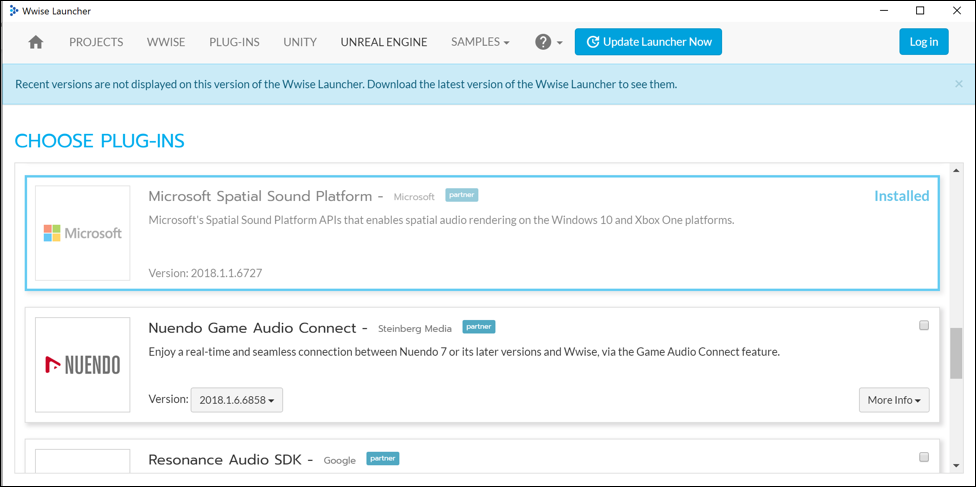Image resolution: width=976 pixels, height=487 pixels.
Task: Click the Installed status label
Action: pyautogui.click(x=901, y=196)
